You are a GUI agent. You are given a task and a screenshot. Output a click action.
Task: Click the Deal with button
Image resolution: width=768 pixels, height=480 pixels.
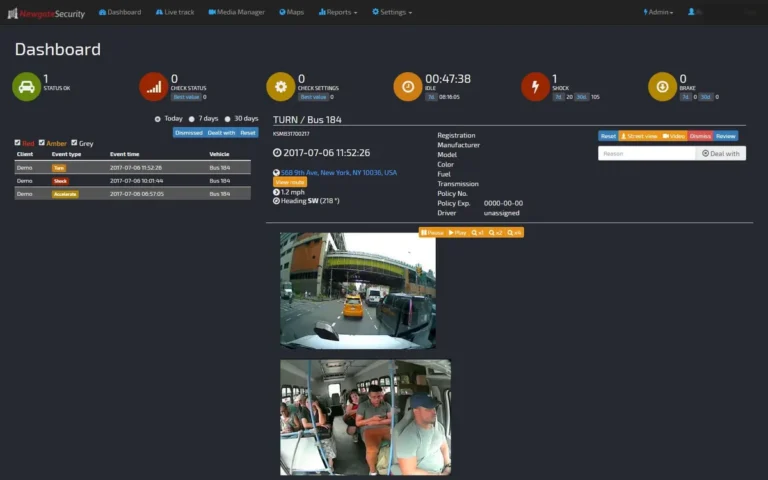pyautogui.click(x=721, y=153)
